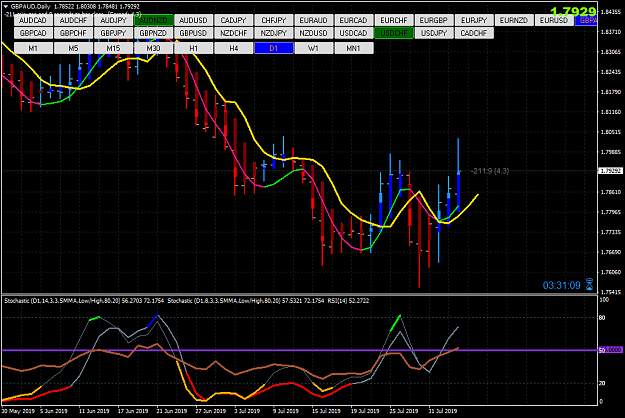Switch chart to AUDCAD symbol
Image resolution: width=625 pixels, height=418 pixels.
(x=33, y=20)
